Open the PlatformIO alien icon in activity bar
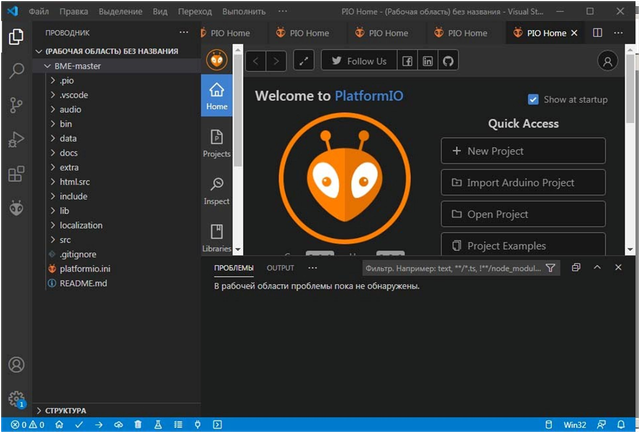Image resolution: width=640 pixels, height=433 pixels. coord(16,208)
